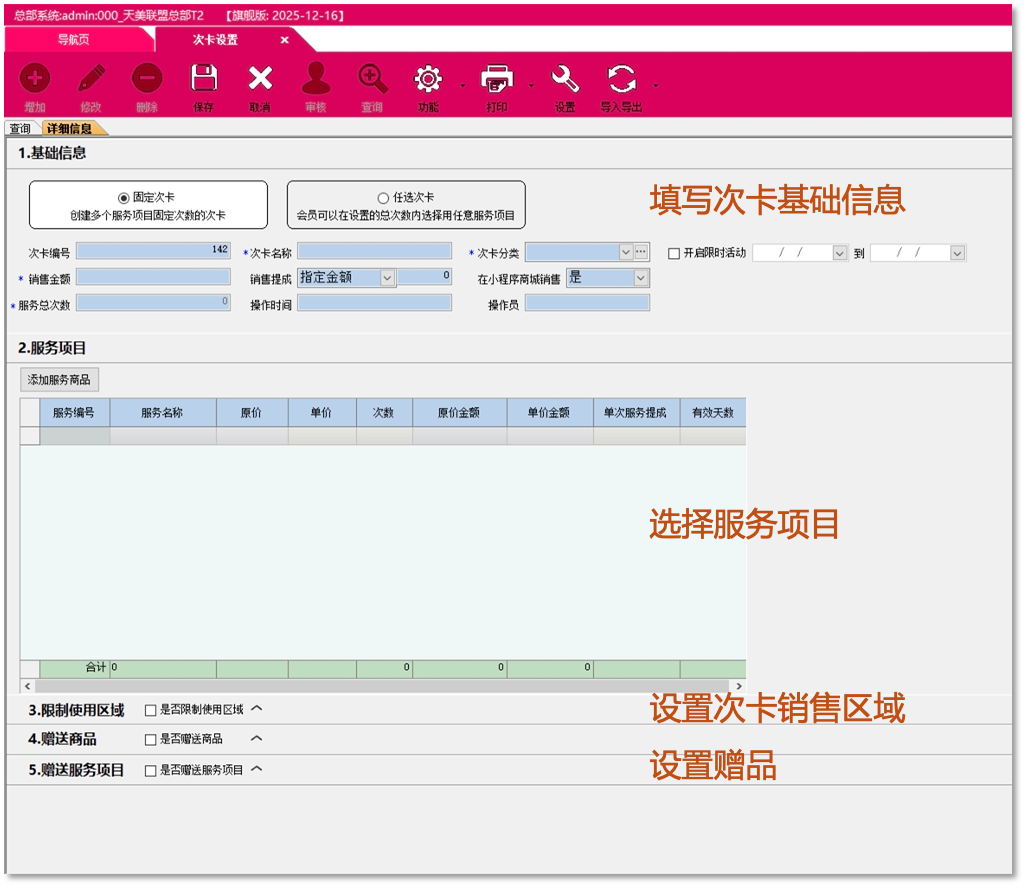Click the 次卡名称 input field
Viewport: 1026px width, 888px height.
374,251
